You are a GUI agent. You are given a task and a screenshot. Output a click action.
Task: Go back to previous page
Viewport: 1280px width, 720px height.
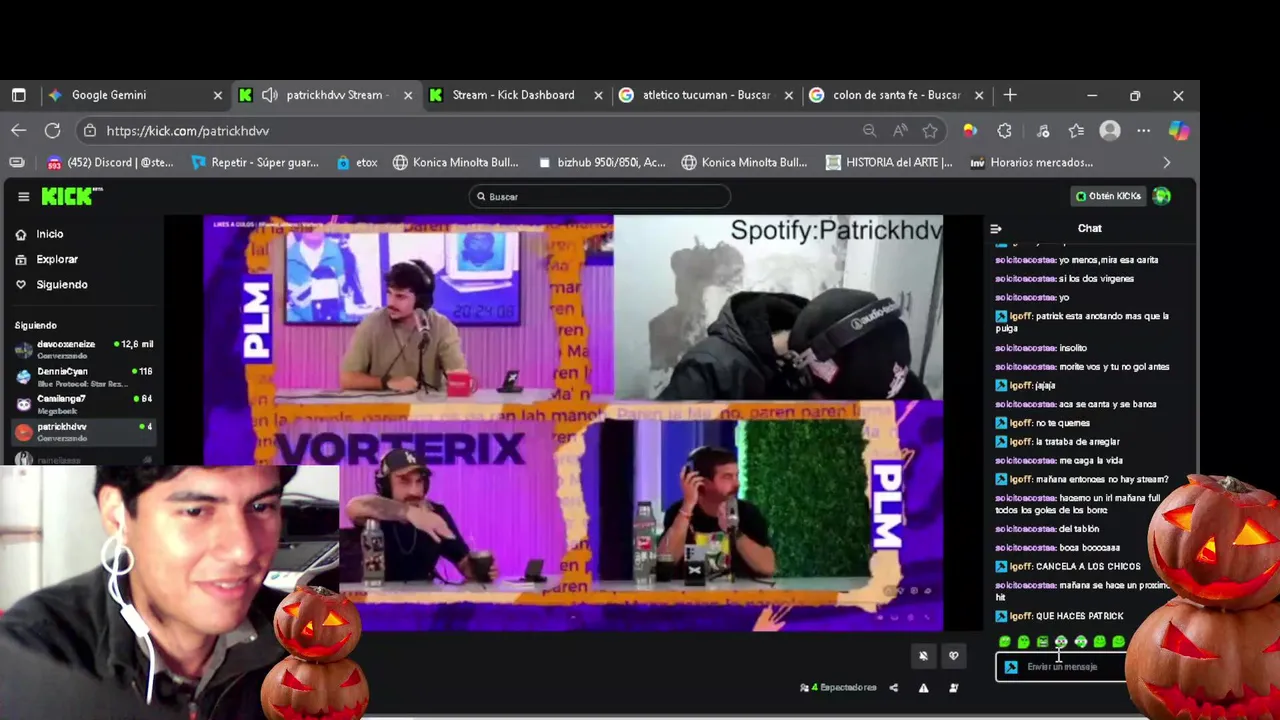tap(19, 130)
